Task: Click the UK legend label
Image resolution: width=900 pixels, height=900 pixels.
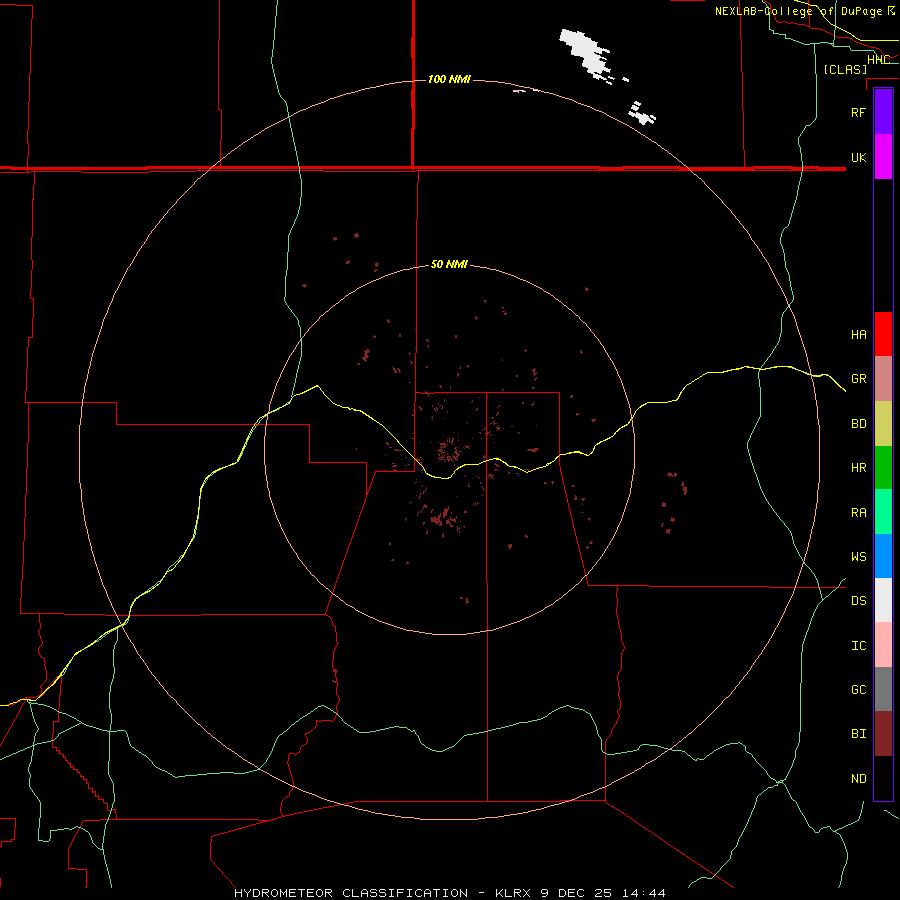Action: pyautogui.click(x=858, y=157)
